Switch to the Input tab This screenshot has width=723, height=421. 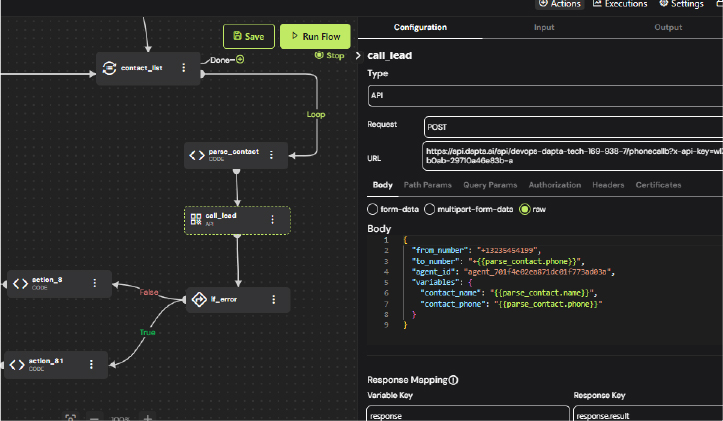click(543, 27)
